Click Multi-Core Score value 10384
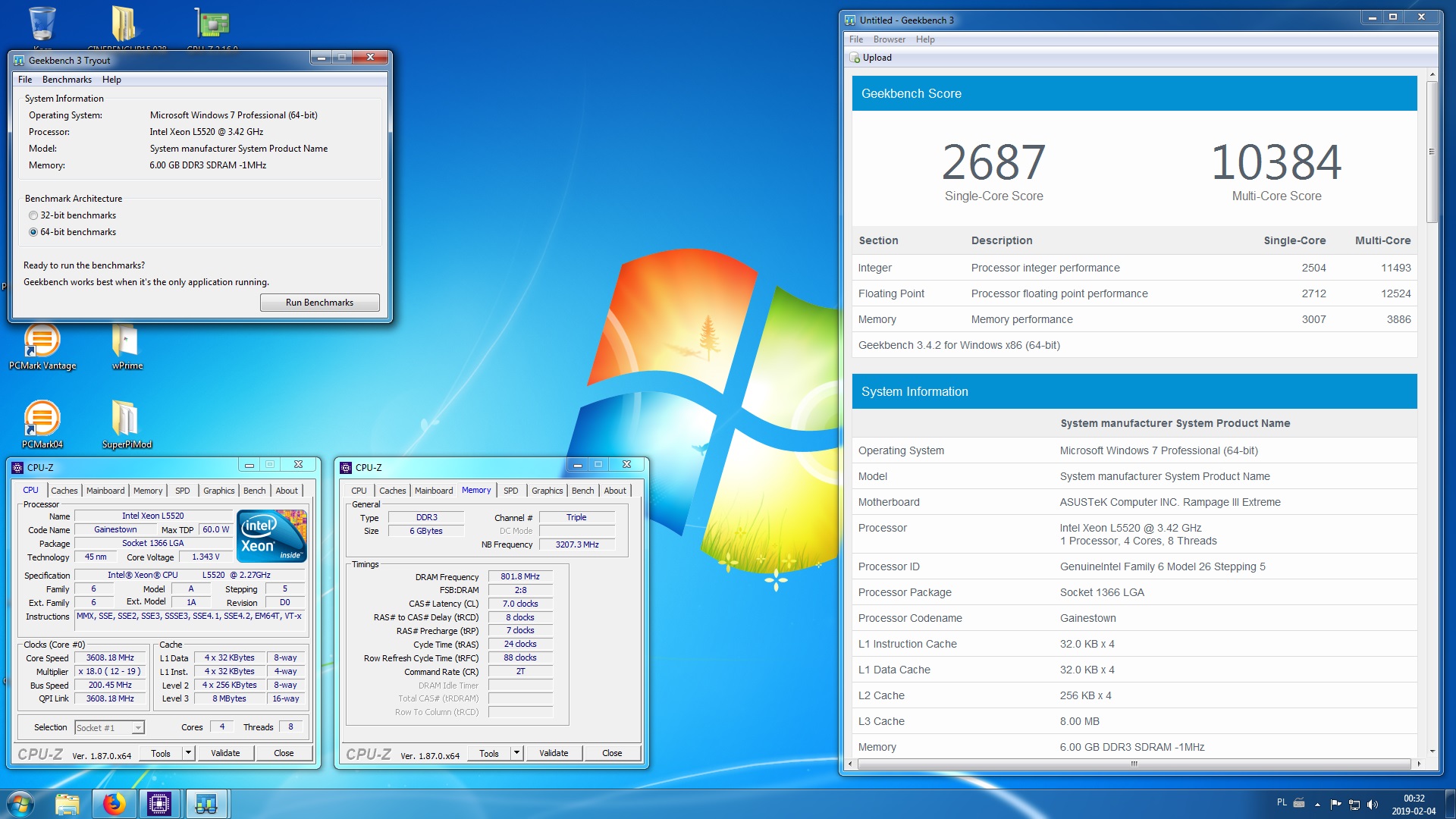 click(x=1276, y=162)
